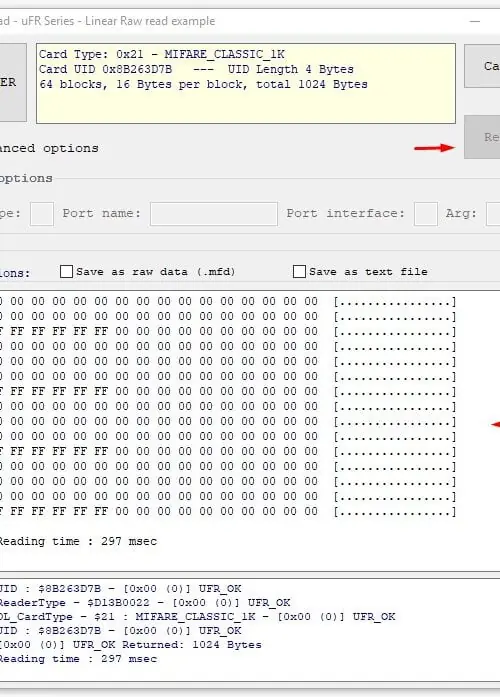Tick the Save as raw data (.mfd) checkbox
Screen dimensions: 500x697
(66, 271)
